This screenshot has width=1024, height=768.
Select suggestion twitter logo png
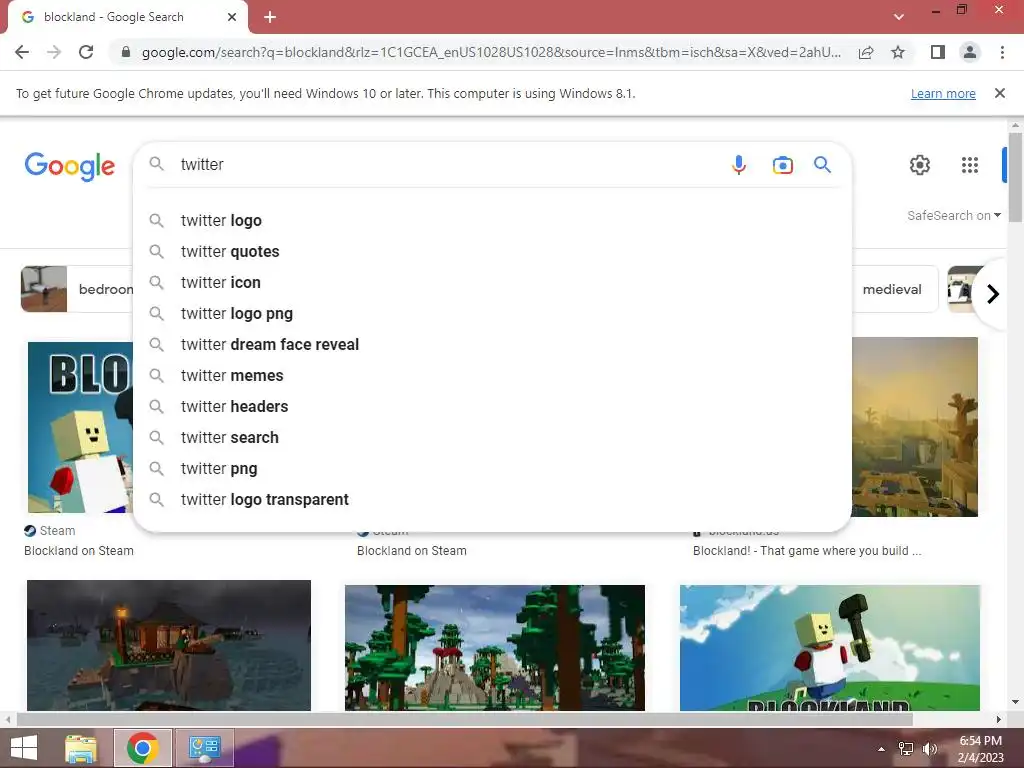coord(492,313)
